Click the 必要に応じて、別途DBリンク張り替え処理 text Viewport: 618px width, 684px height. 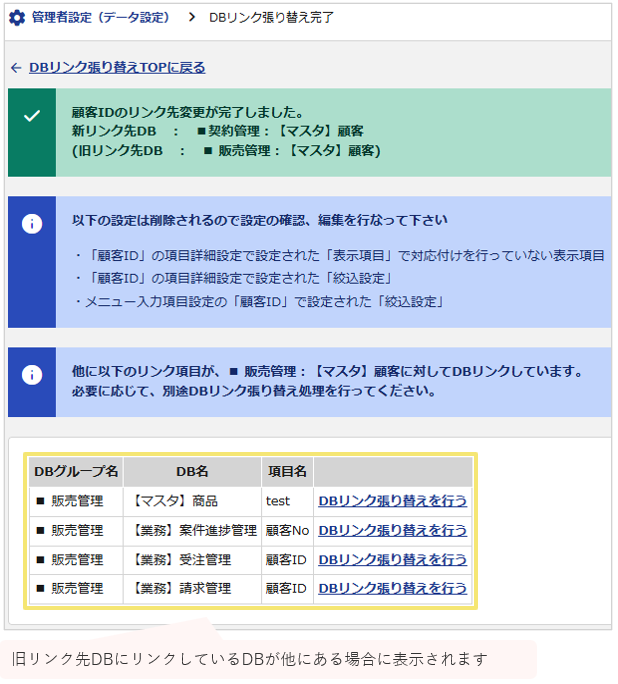coord(254,391)
